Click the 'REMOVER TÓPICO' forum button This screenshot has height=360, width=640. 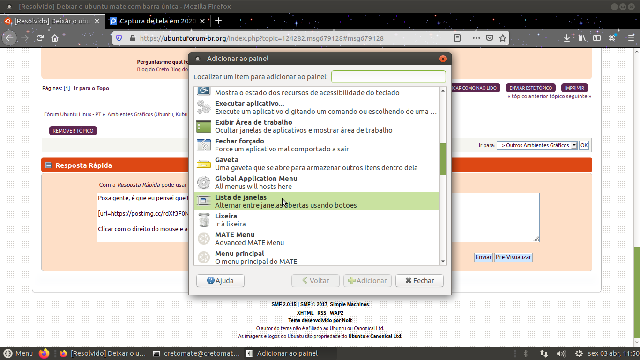coord(73,131)
